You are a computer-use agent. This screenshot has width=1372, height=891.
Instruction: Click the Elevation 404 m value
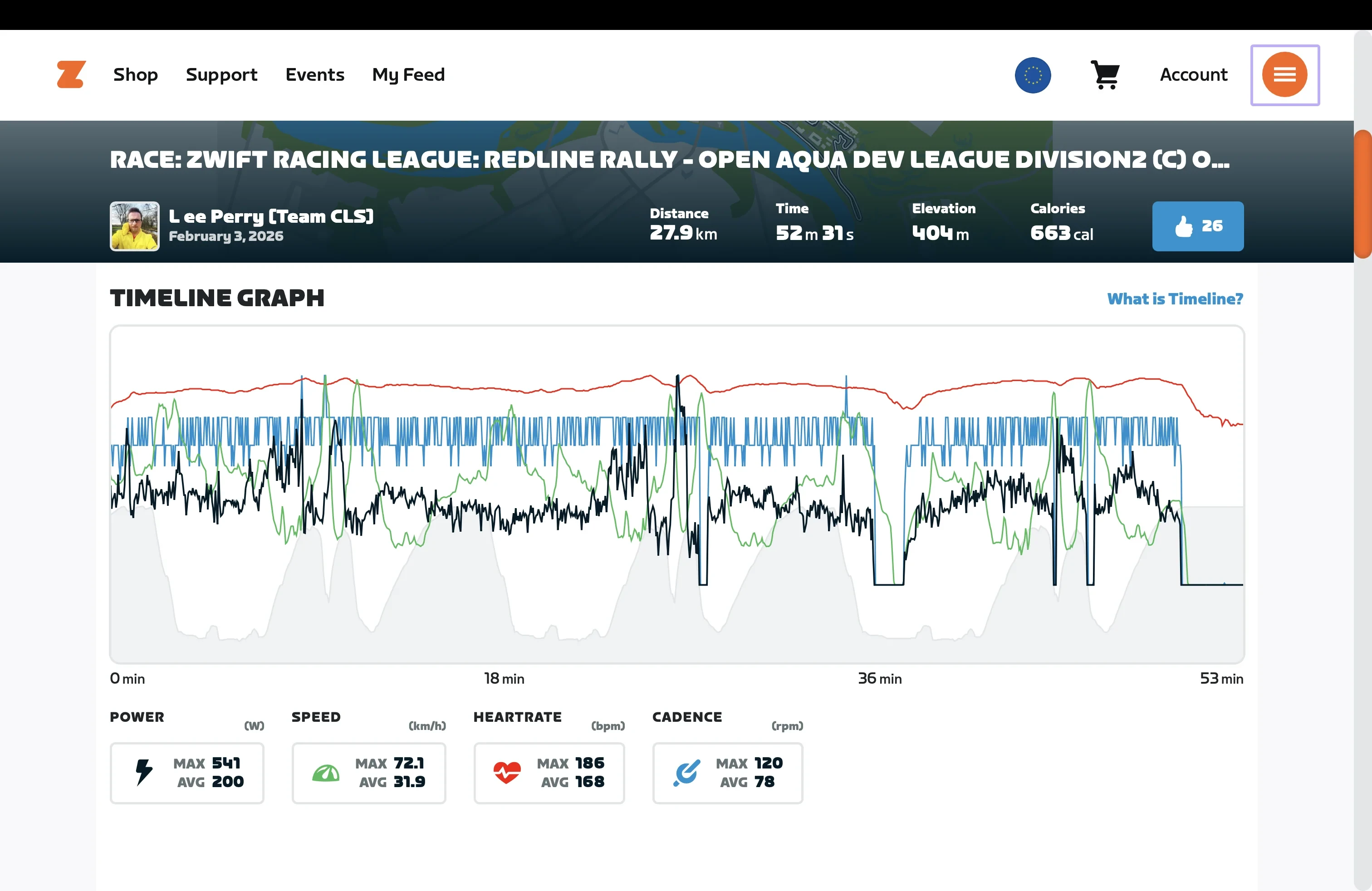pyautogui.click(x=940, y=233)
